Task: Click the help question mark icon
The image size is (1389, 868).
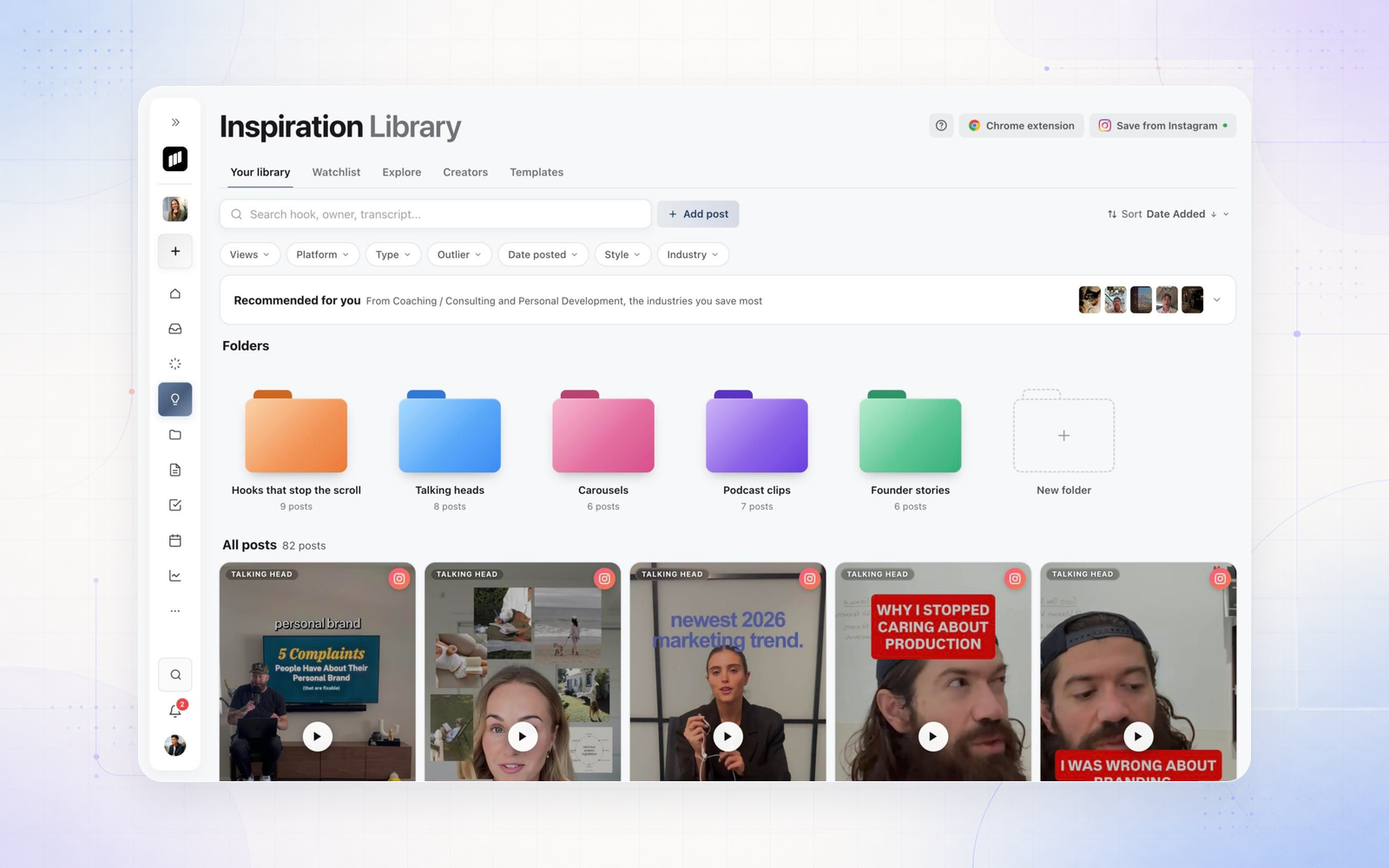Action: click(941, 126)
